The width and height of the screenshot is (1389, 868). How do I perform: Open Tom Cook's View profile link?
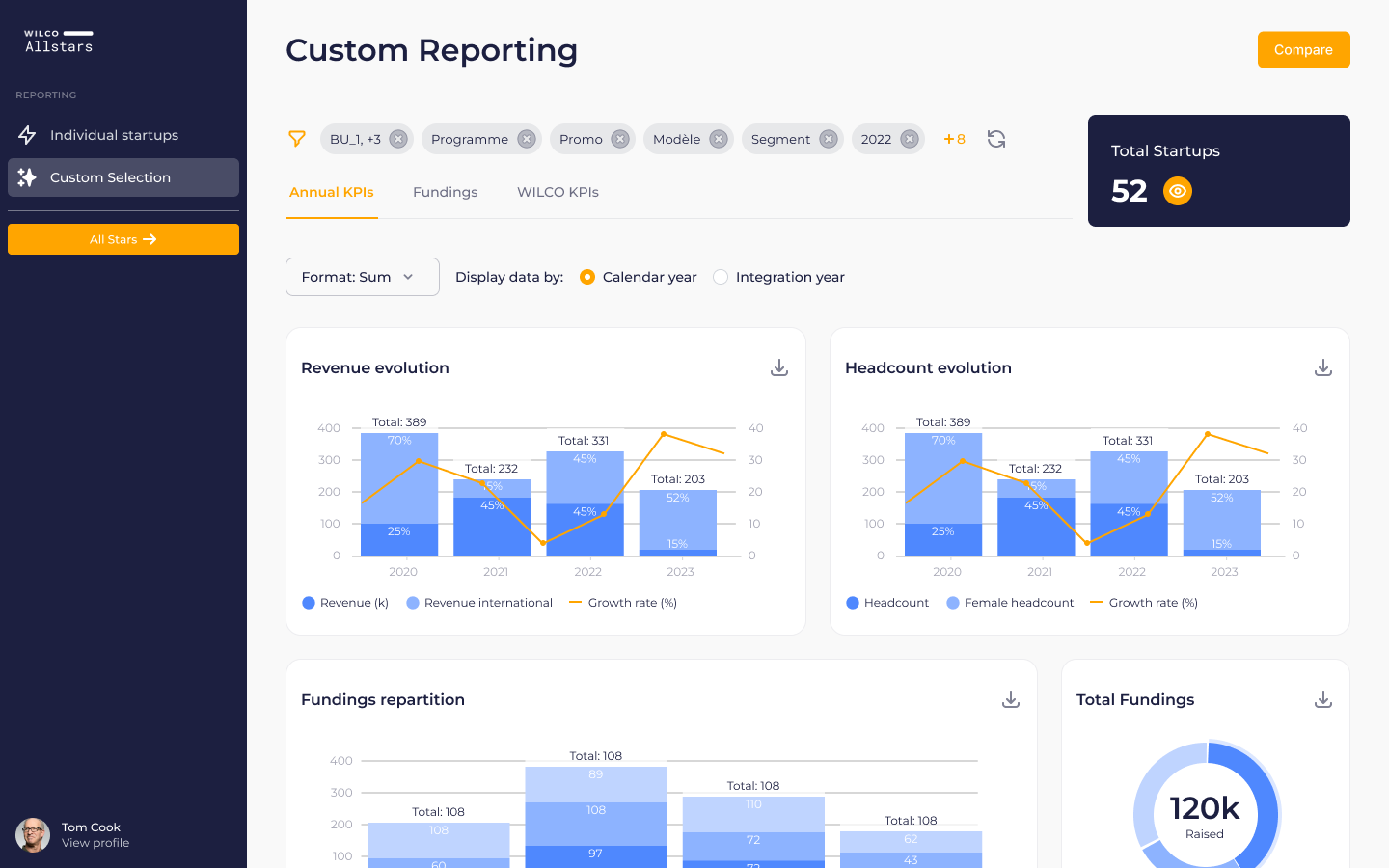(95, 843)
